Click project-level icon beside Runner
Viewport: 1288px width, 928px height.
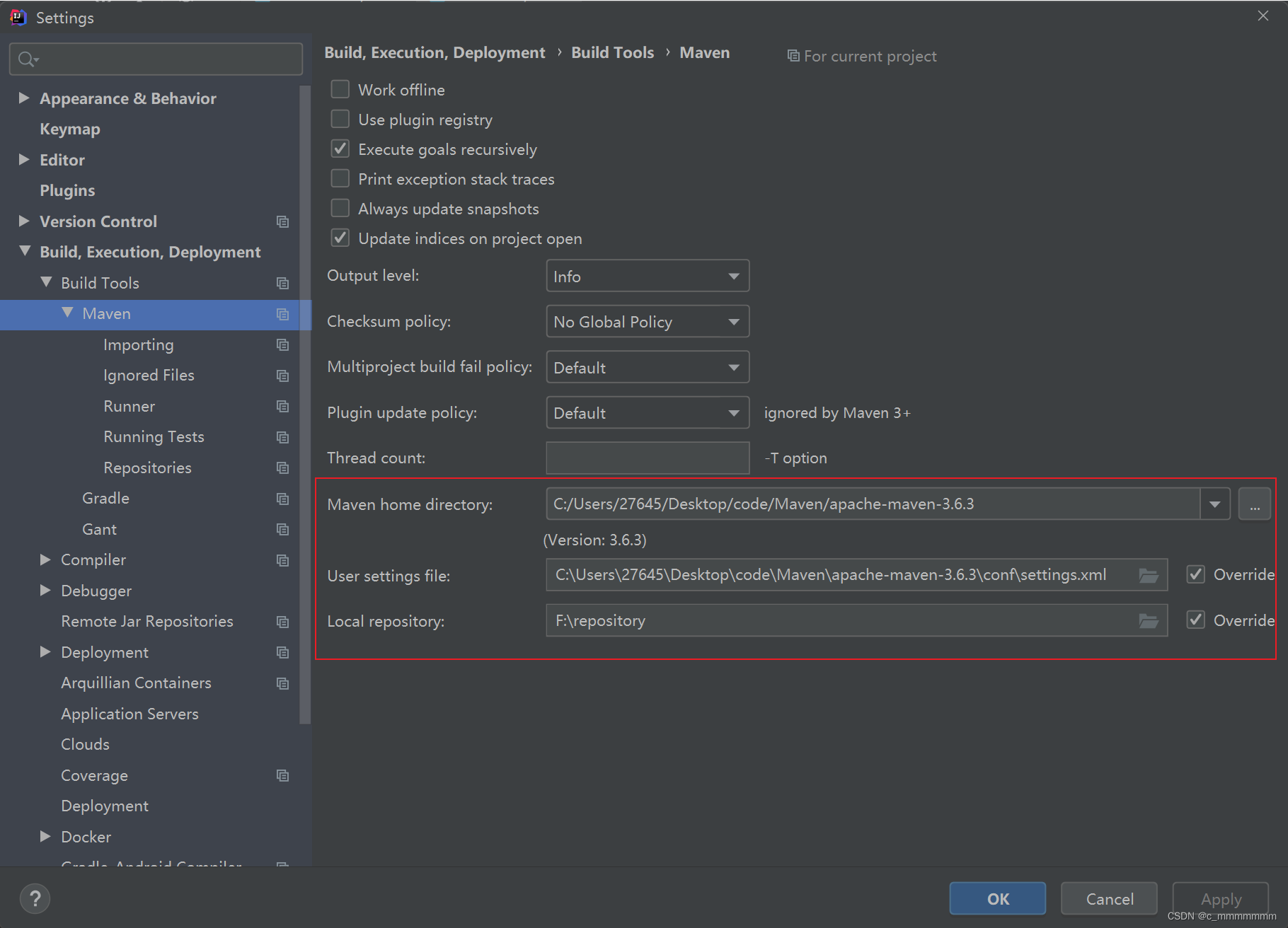click(283, 407)
